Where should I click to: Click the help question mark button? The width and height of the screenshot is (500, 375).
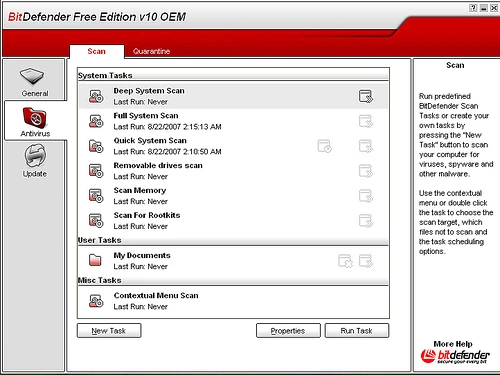pyautogui.click(x=473, y=8)
